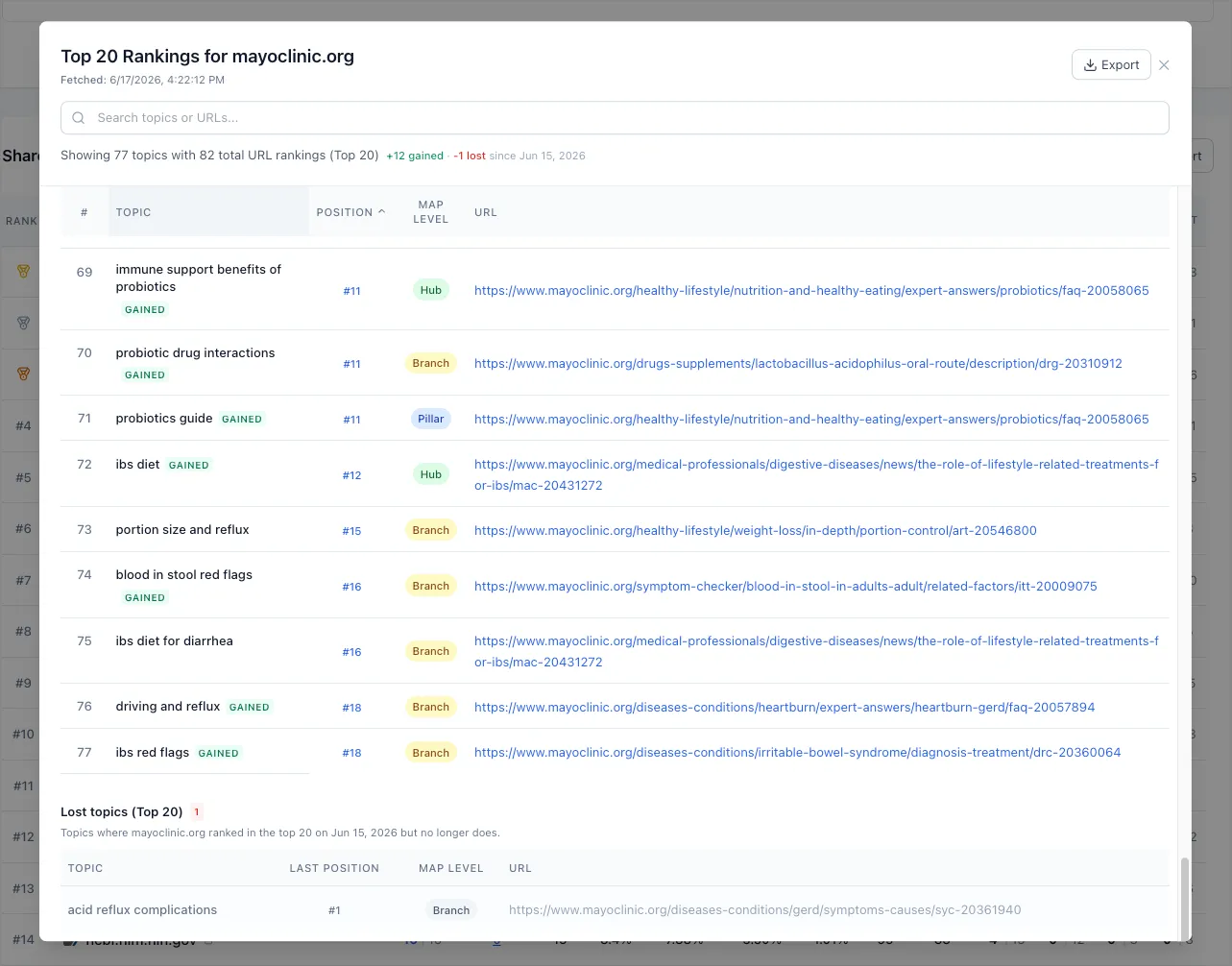The height and width of the screenshot is (966, 1232).
Task: Click the Branch badge for portion size and reflux
Action: pos(431,530)
